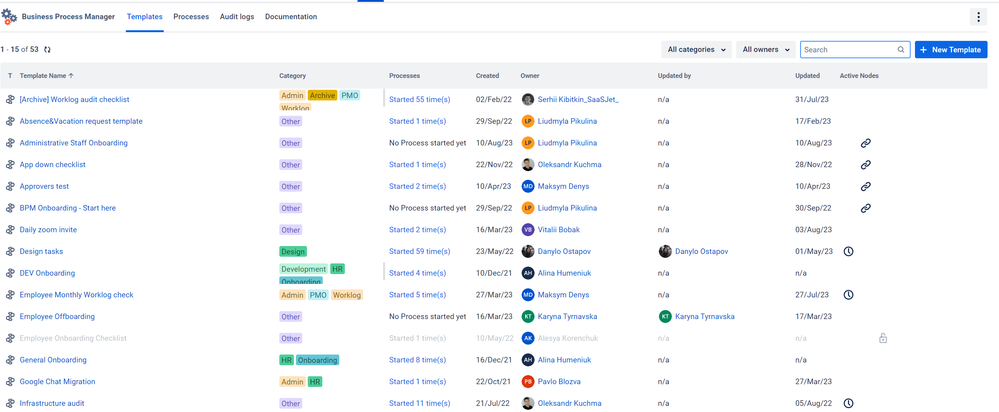Switch to the Processes tab
The image size is (999, 412).
[x=191, y=17]
